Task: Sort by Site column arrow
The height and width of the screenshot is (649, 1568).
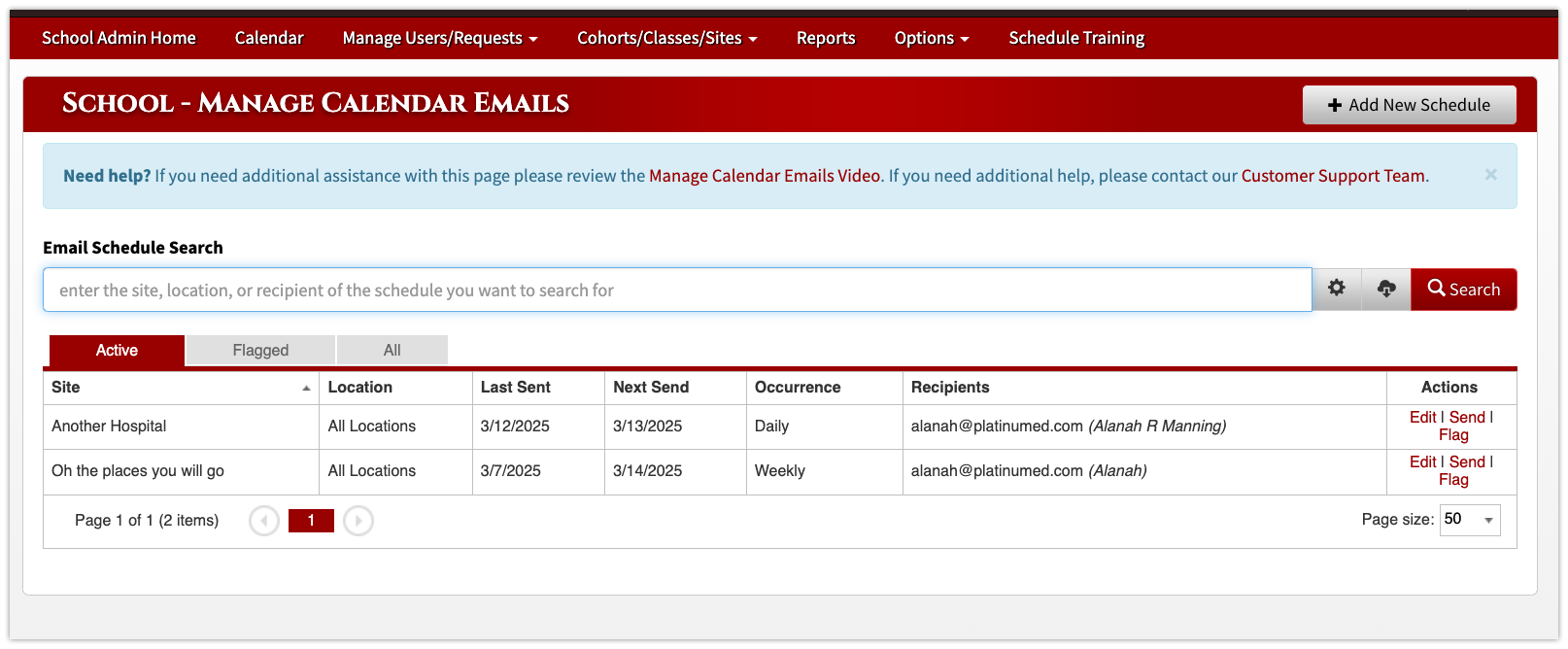Action: (x=306, y=388)
